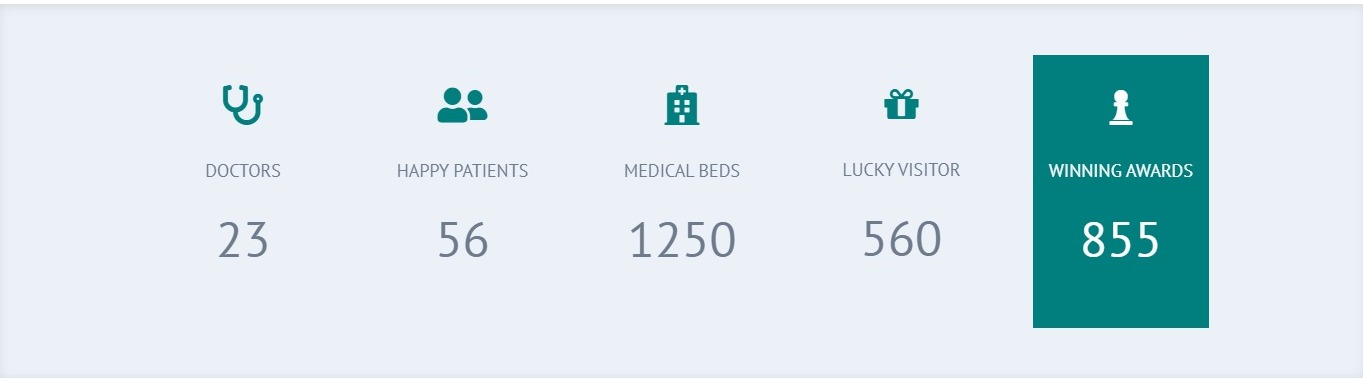The width and height of the screenshot is (1363, 388).
Task: Click the 1250 beds counter
Action: pyautogui.click(x=682, y=241)
